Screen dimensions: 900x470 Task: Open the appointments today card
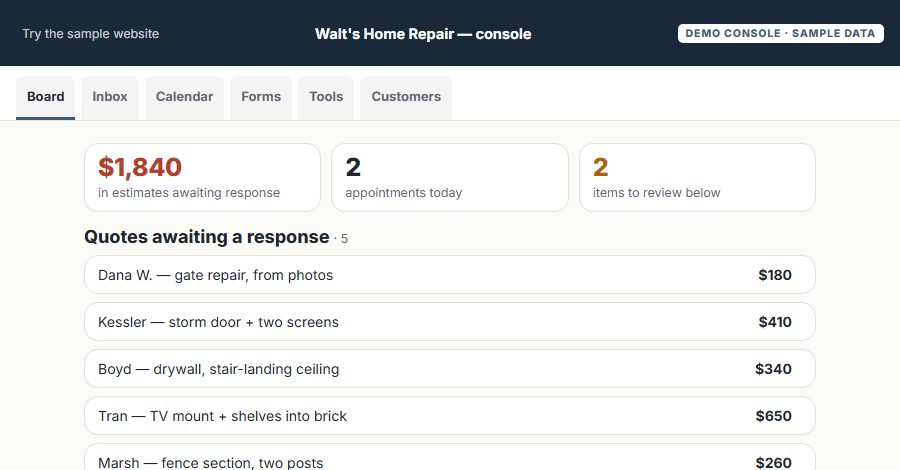(450, 177)
